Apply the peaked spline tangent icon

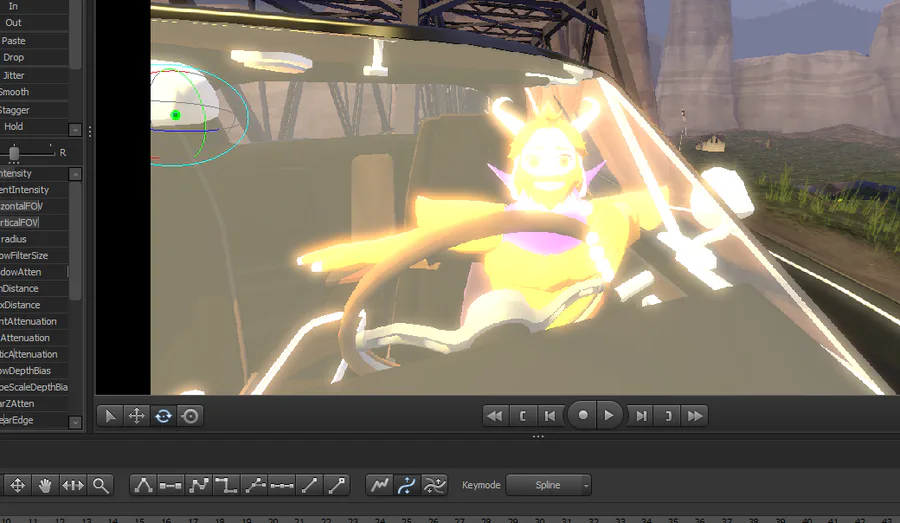pyautogui.click(x=143, y=485)
